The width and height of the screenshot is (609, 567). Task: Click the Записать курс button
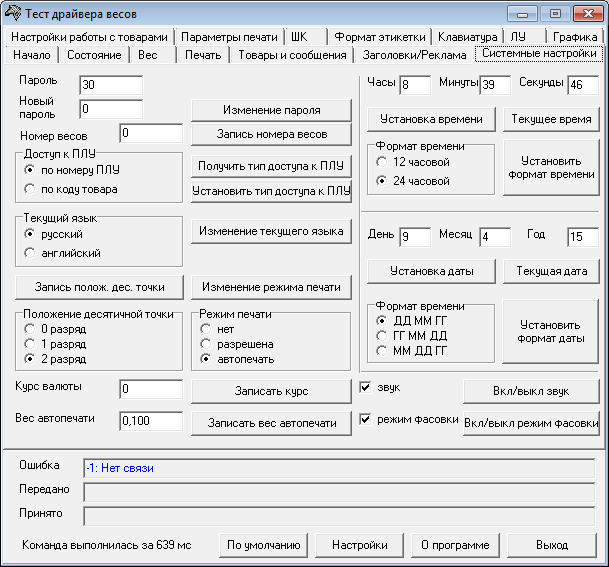coord(271,391)
